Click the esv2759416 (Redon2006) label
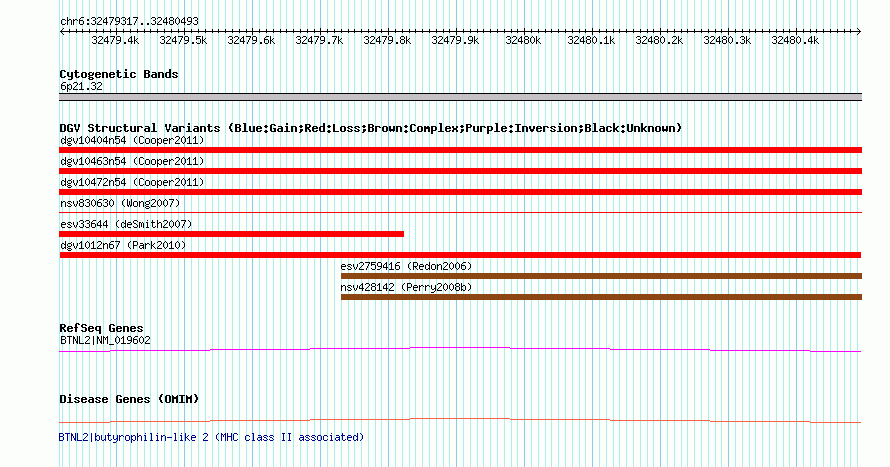This screenshot has height=467, width=890. point(406,266)
